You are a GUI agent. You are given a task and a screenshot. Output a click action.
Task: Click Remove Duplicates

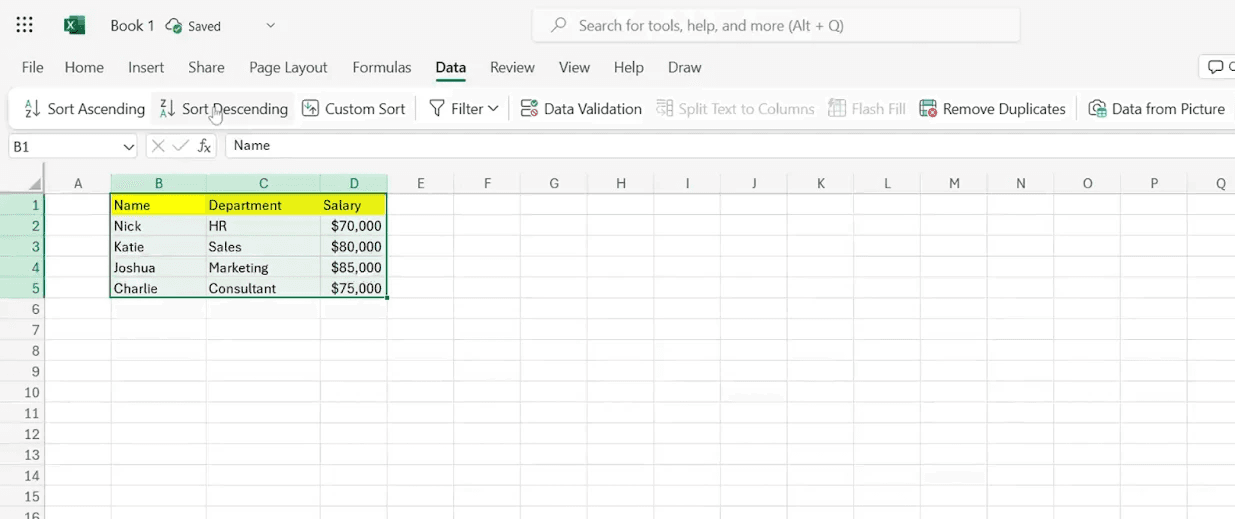tap(992, 109)
